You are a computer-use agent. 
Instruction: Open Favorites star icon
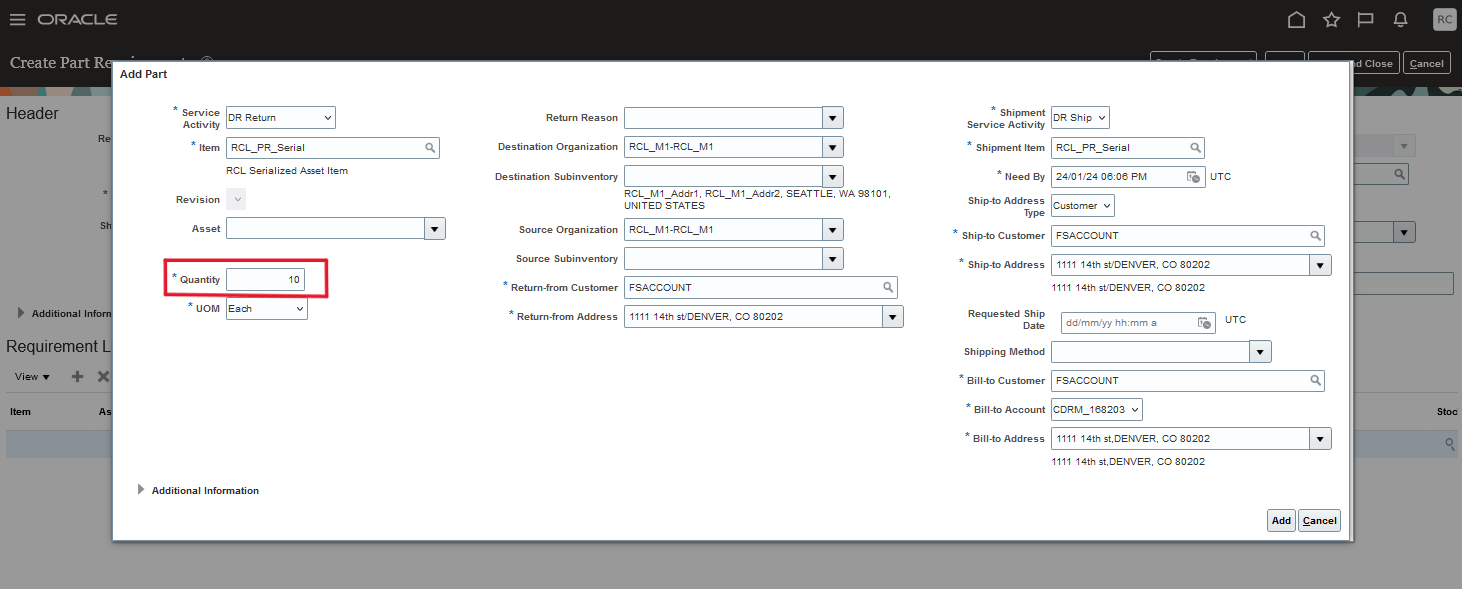1331,19
